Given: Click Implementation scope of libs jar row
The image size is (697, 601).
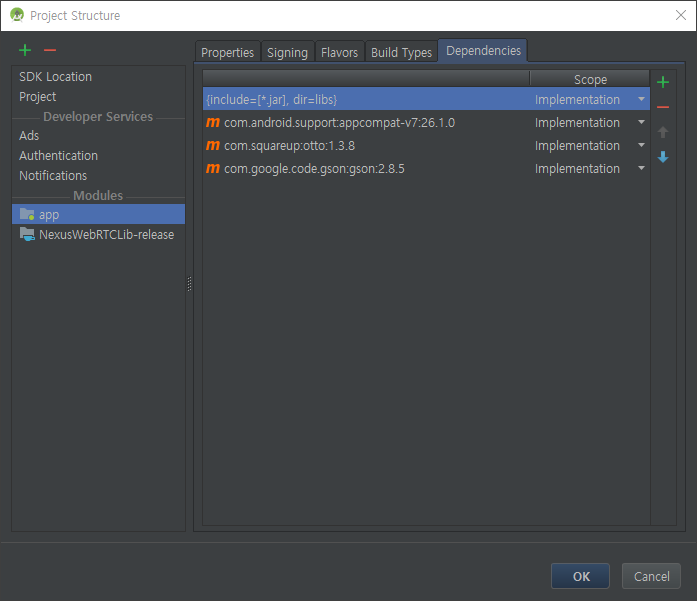Looking at the screenshot, I should coord(577,99).
